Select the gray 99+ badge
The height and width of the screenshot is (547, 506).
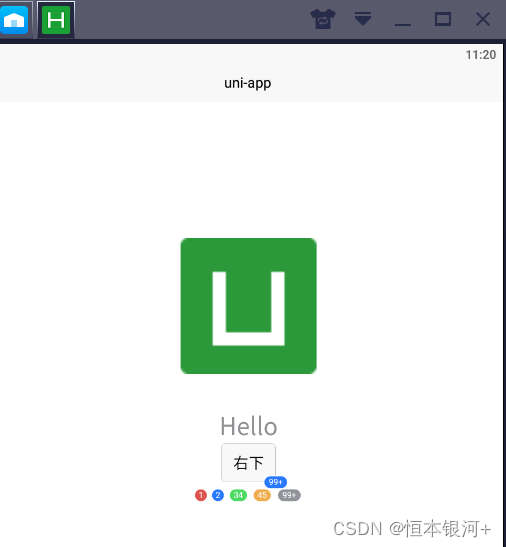point(289,495)
